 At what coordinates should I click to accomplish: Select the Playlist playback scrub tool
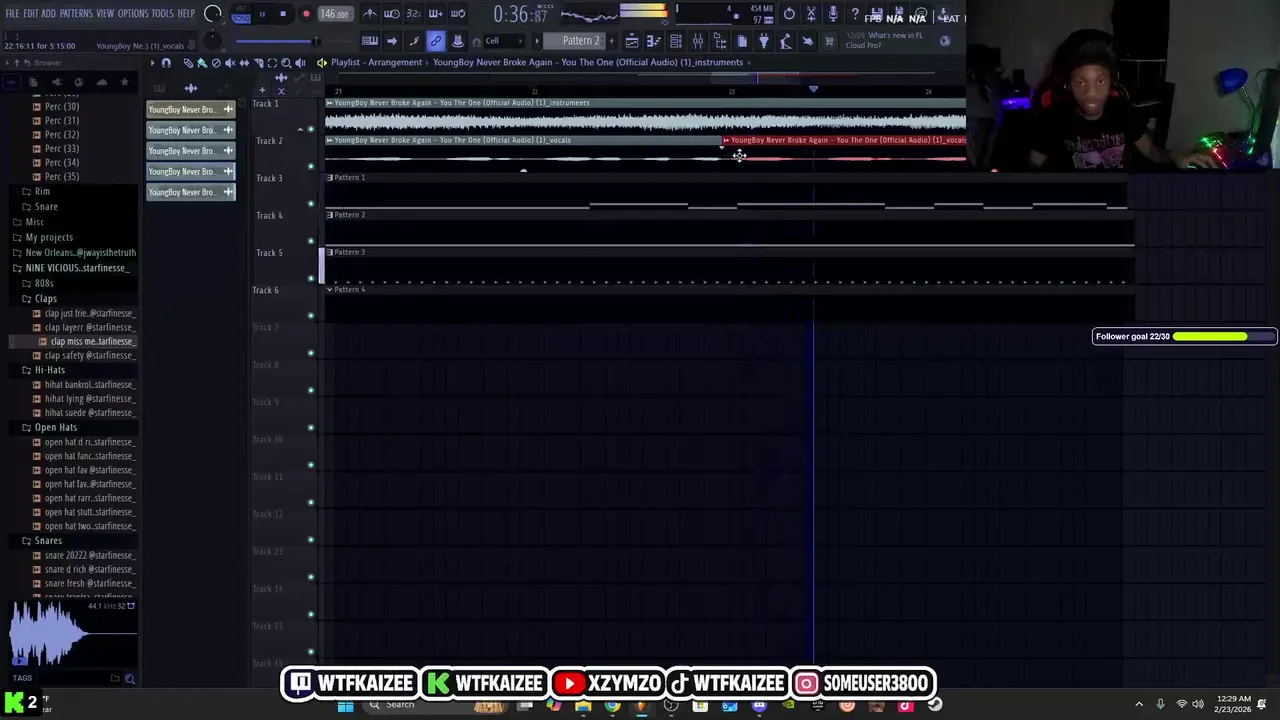point(299,63)
